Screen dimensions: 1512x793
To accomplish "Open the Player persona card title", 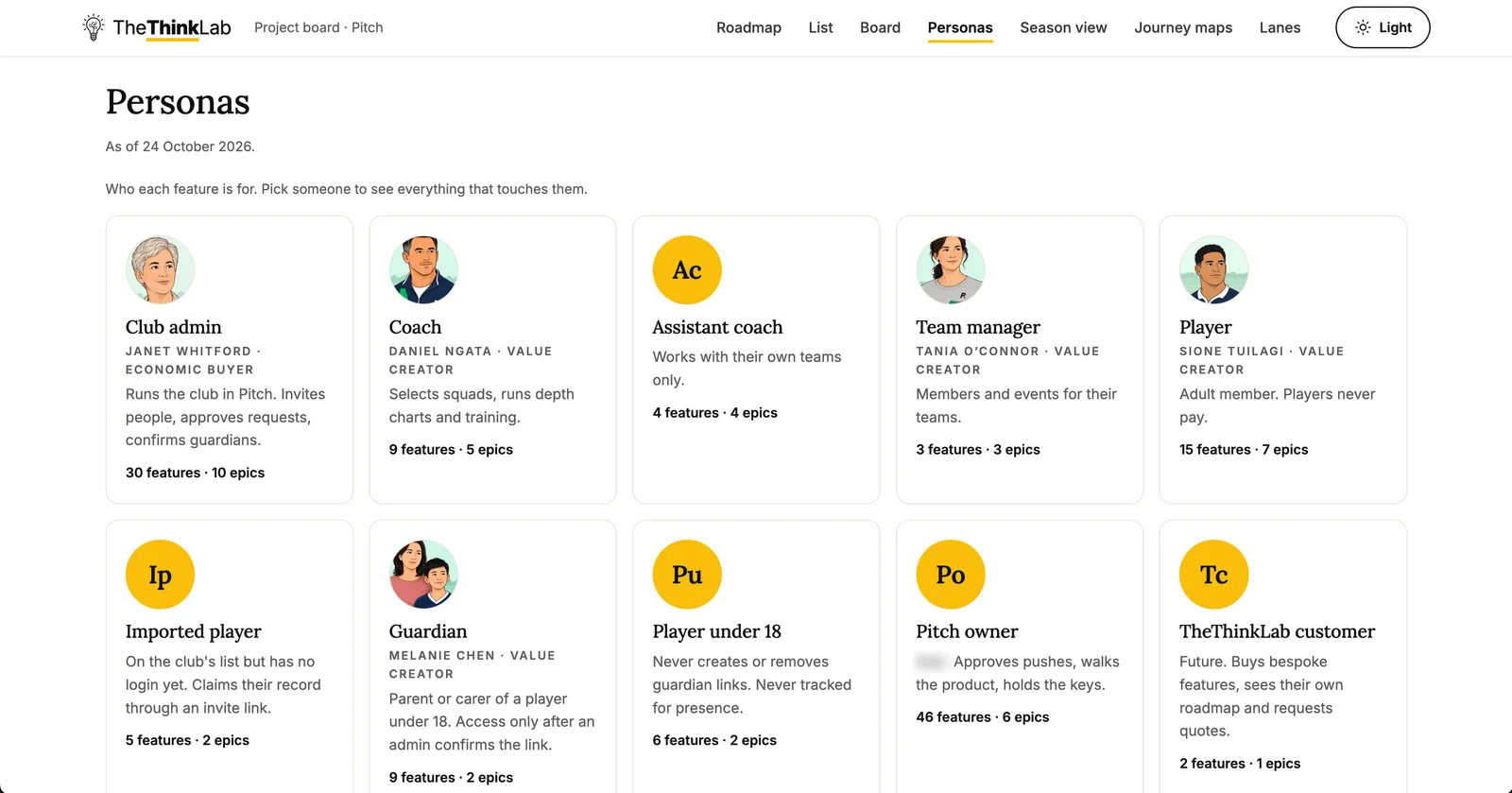I will coord(1205,327).
